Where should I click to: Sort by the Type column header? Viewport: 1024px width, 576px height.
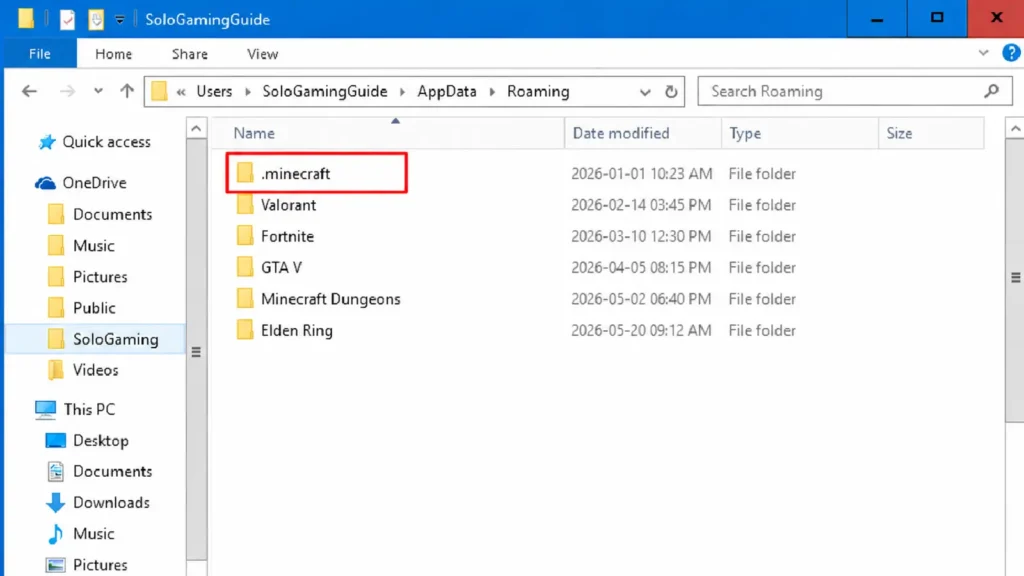(800, 133)
